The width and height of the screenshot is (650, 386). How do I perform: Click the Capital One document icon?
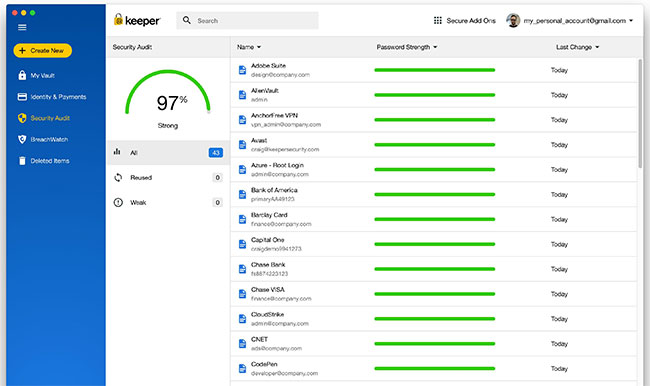point(243,244)
